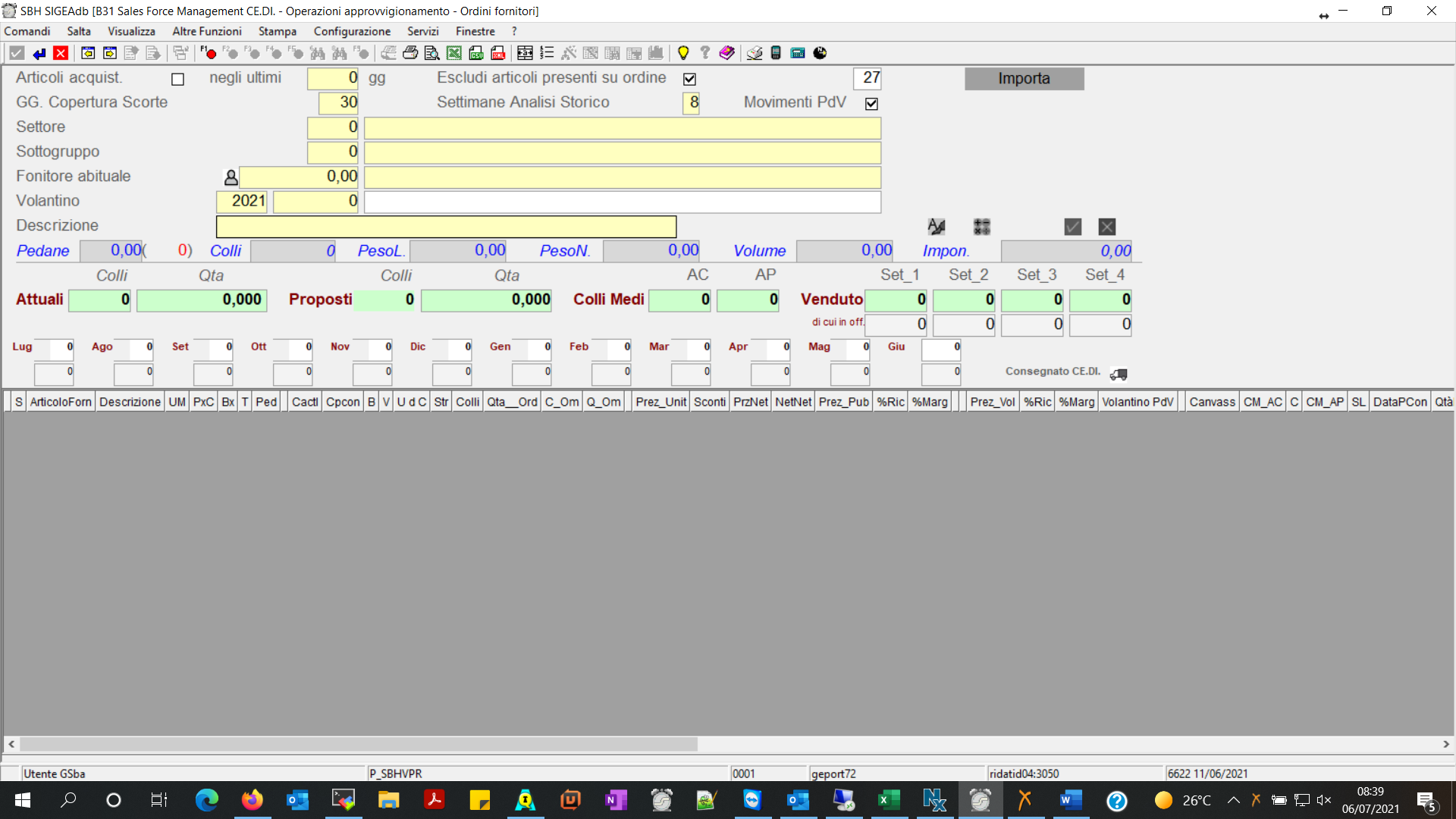Click the horizontal scrollbar at the grid bottom
This screenshot has height=819, width=1456.
[356, 745]
